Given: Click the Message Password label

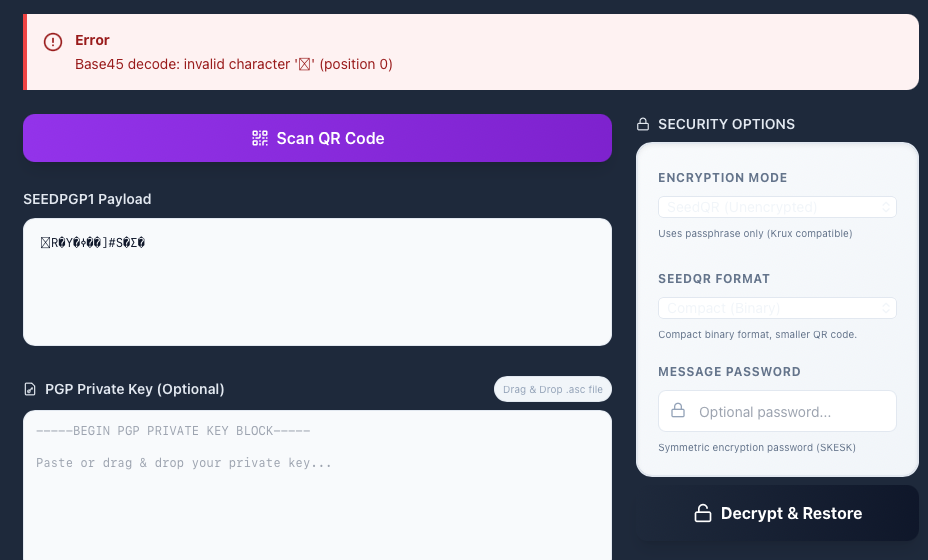Looking at the screenshot, I should pos(729,372).
